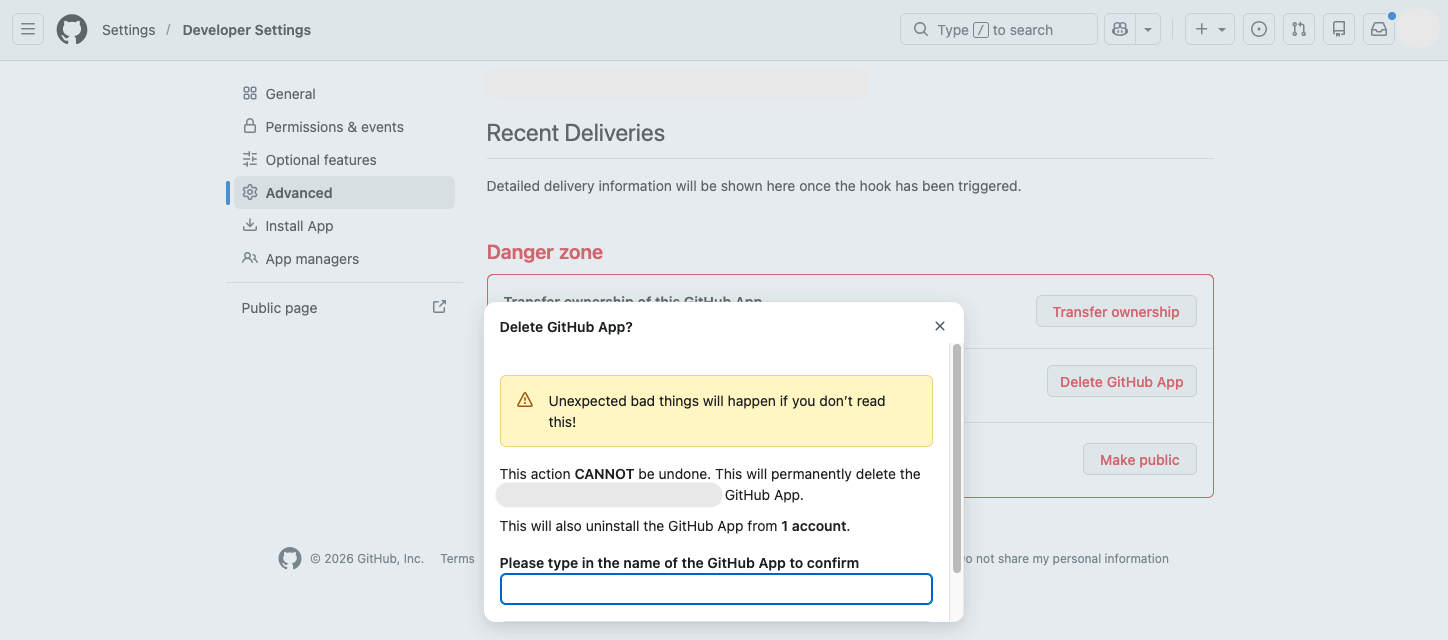Select Optional features in sidebar

(x=344, y=160)
